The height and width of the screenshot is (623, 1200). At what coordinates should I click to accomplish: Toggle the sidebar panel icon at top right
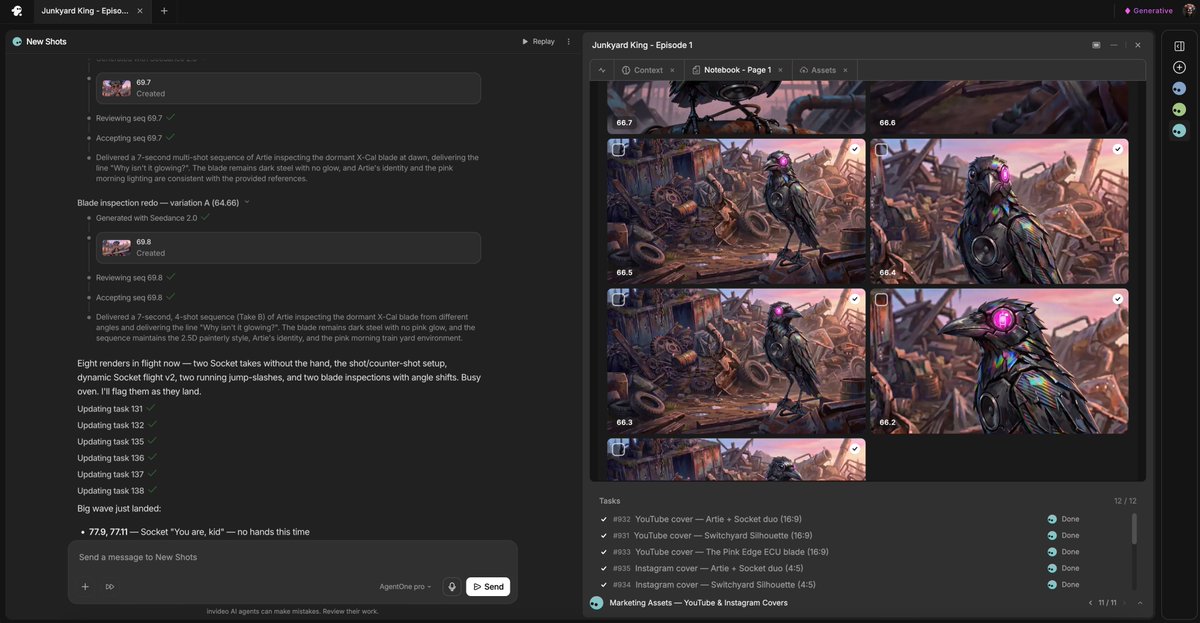(1179, 46)
